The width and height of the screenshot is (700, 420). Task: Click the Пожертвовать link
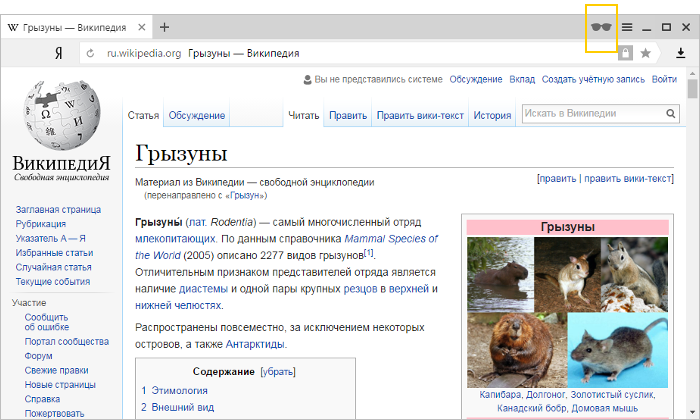tap(54, 413)
